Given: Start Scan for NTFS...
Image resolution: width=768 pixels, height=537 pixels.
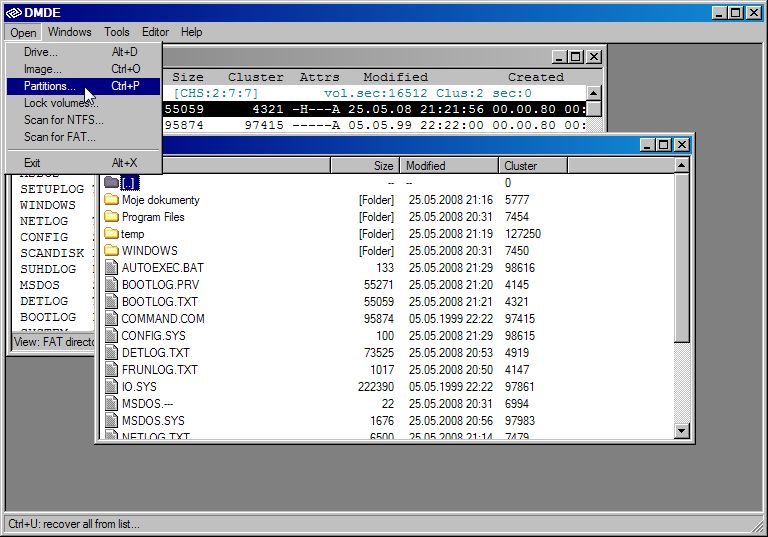Looking at the screenshot, I should 83,120.
